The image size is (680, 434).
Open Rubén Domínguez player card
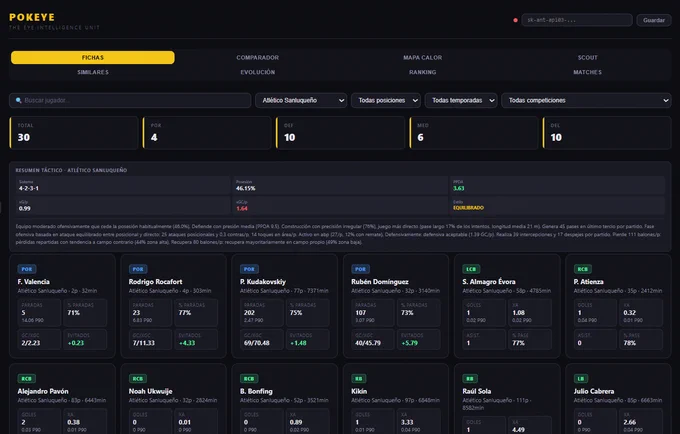[x=396, y=306]
